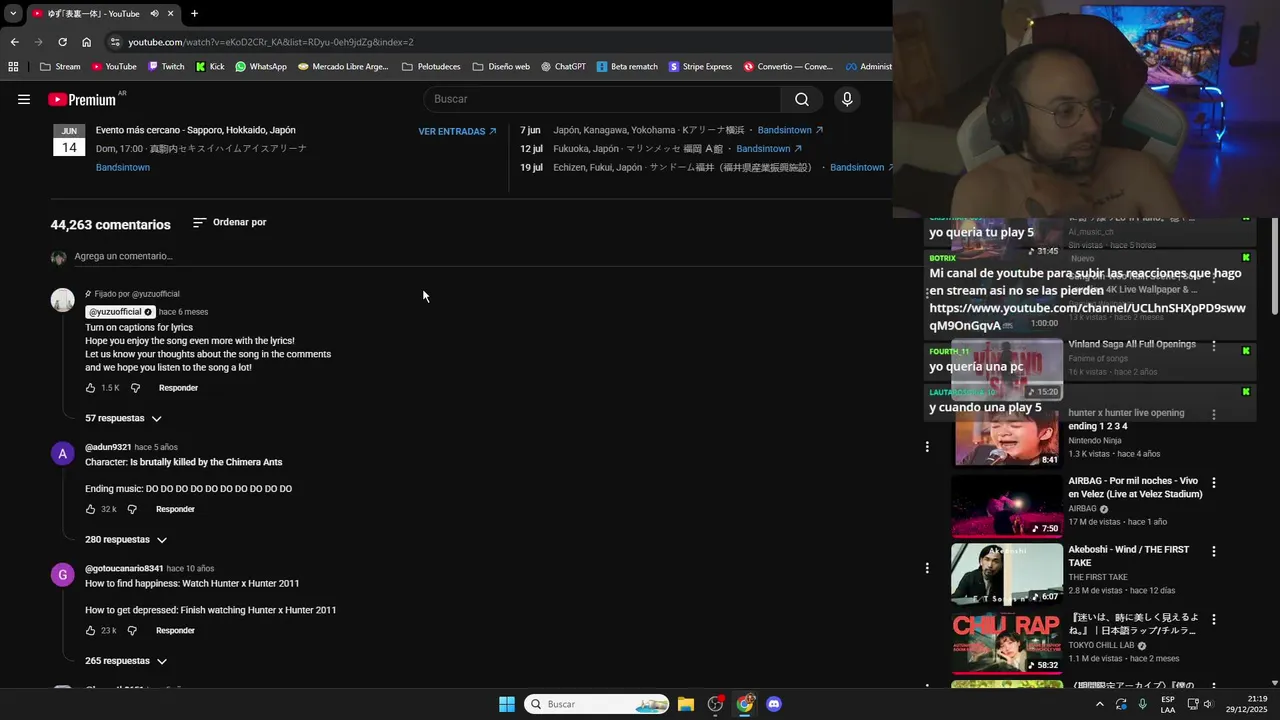Open options for AIRBAG Por mil noches video
Image resolution: width=1280 pixels, height=720 pixels.
[1214, 482]
